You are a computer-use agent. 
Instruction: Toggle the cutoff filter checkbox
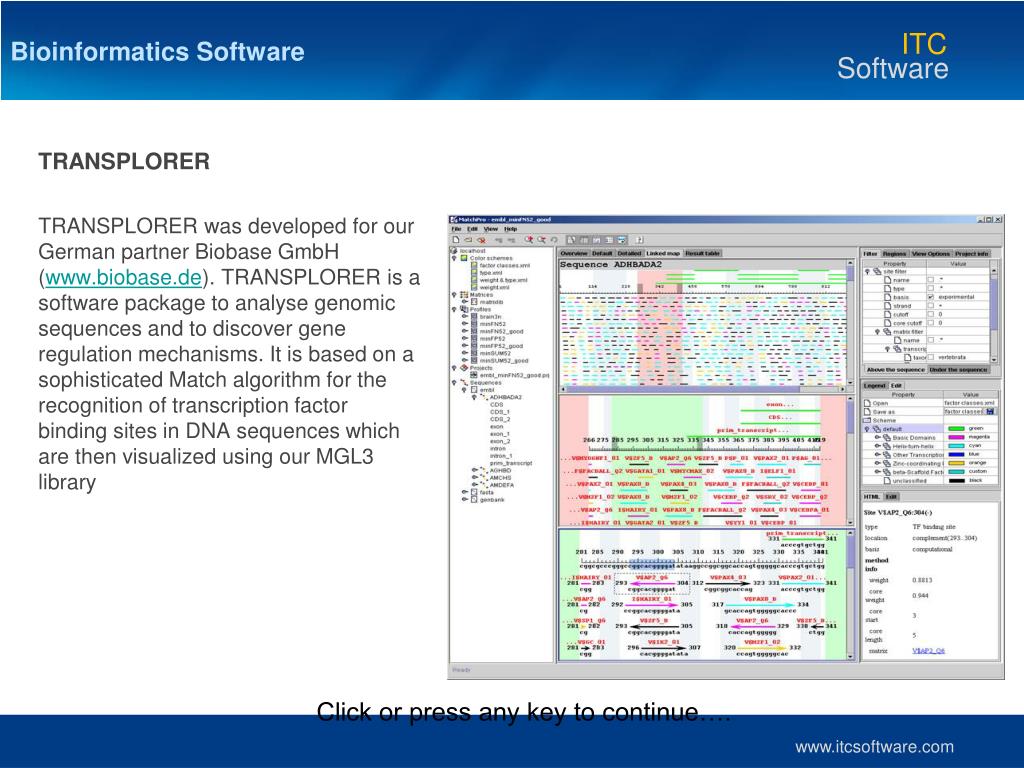coord(931,314)
